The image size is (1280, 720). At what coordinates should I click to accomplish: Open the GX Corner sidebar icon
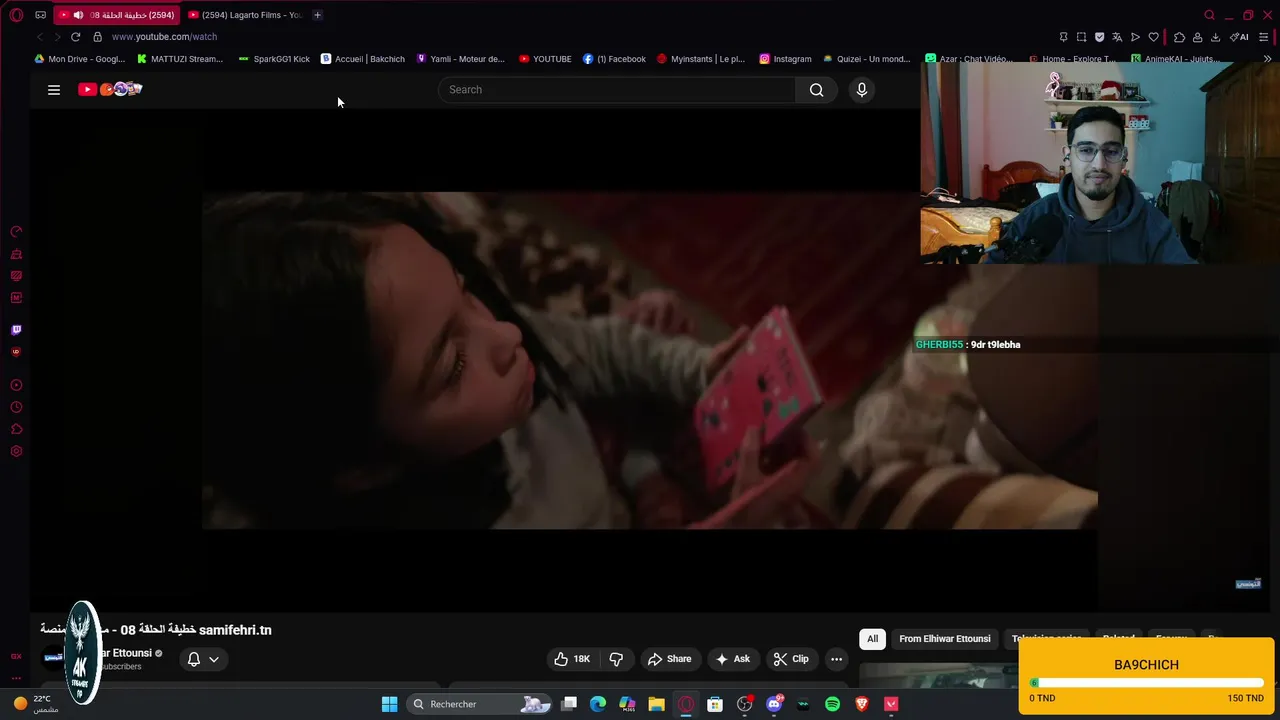(x=16, y=656)
